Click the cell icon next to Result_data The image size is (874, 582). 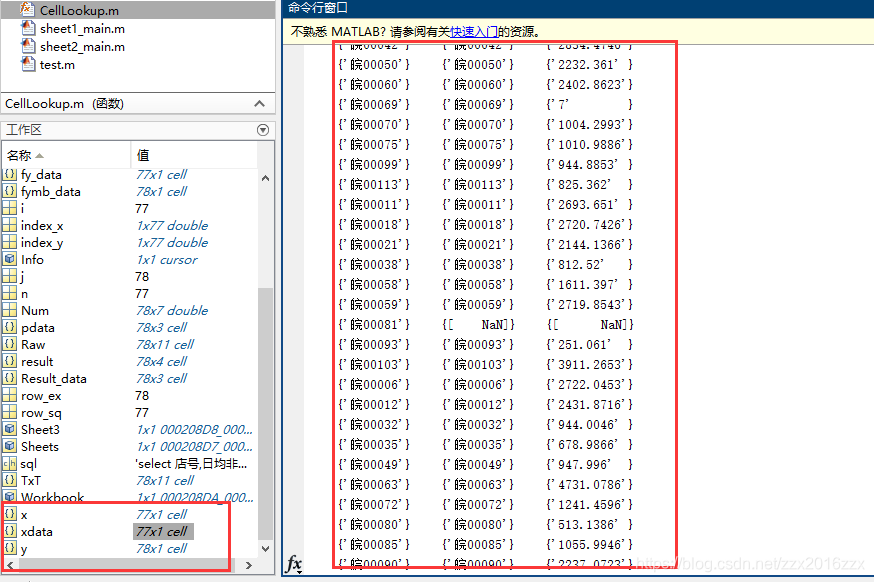[10, 378]
